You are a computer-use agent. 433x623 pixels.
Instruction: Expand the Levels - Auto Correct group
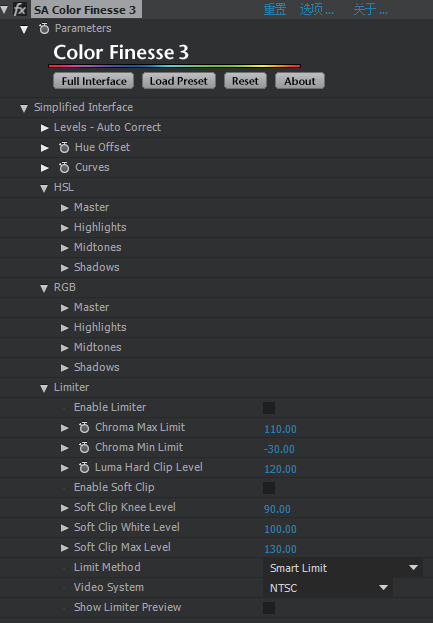click(x=44, y=128)
